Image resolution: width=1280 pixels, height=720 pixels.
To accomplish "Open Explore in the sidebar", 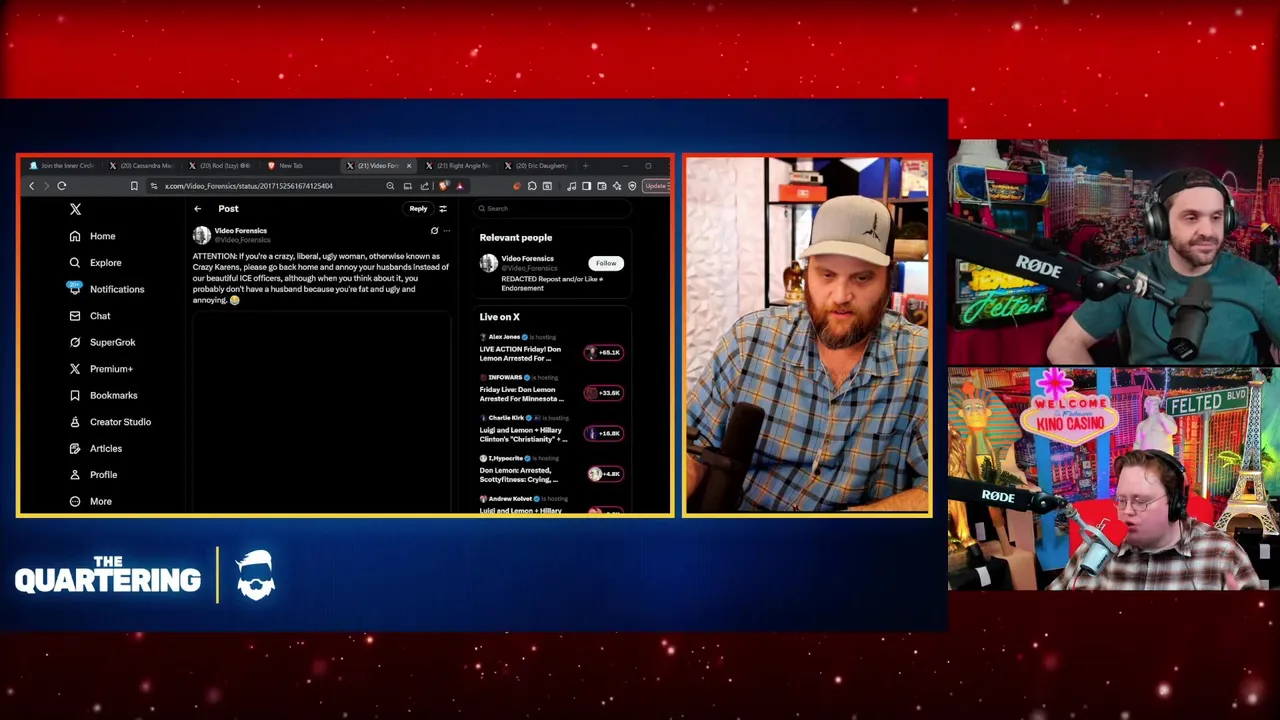I will pyautogui.click(x=95, y=263).
